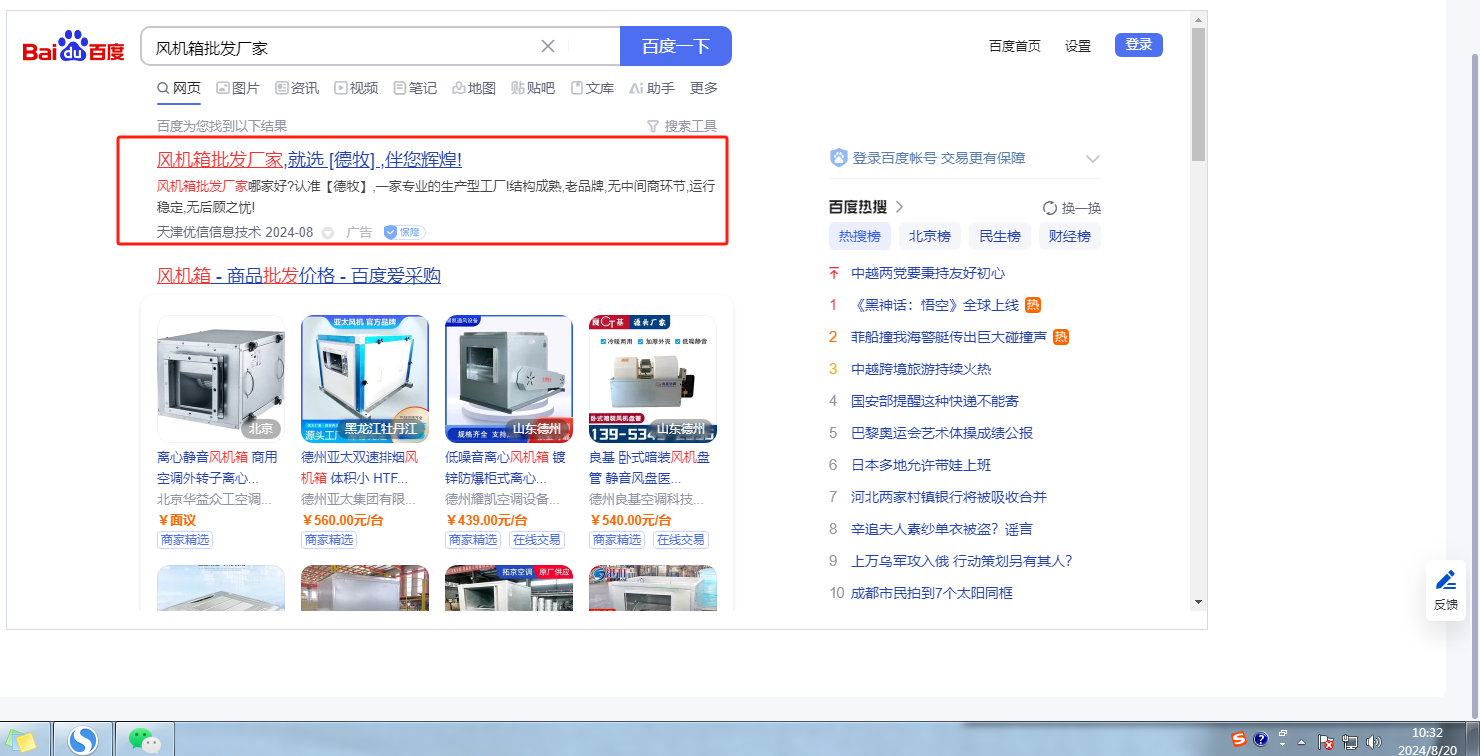The image size is (1480, 756).
Task: Clear the search box with the X icon
Action: 548,46
